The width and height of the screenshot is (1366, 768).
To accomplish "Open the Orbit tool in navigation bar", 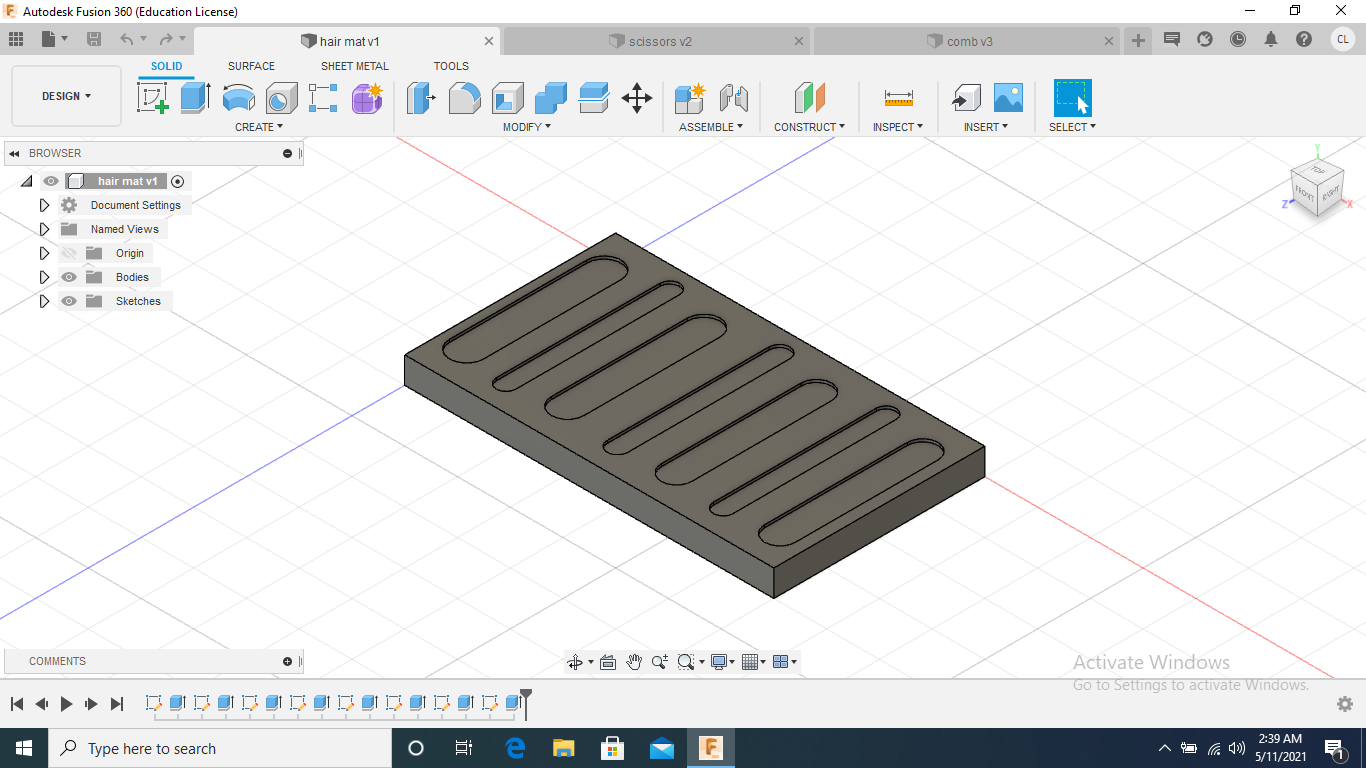I will 575,662.
